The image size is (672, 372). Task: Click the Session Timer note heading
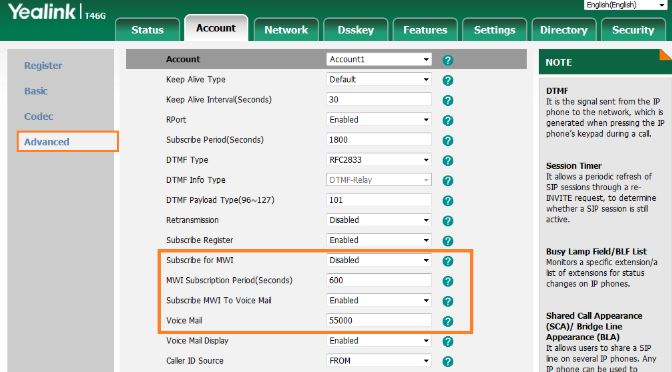pyautogui.click(x=573, y=166)
